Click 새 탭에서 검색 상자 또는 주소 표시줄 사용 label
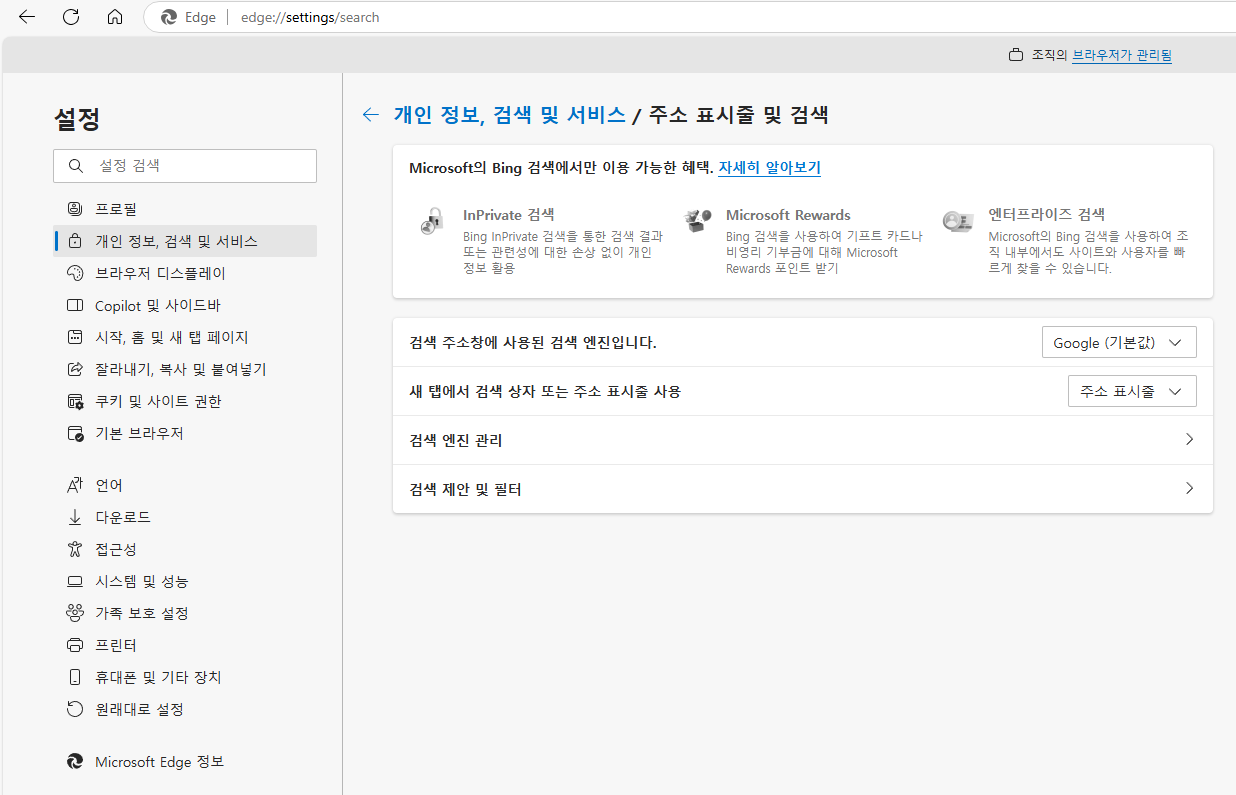Image resolution: width=1236 pixels, height=795 pixels. click(x=545, y=391)
